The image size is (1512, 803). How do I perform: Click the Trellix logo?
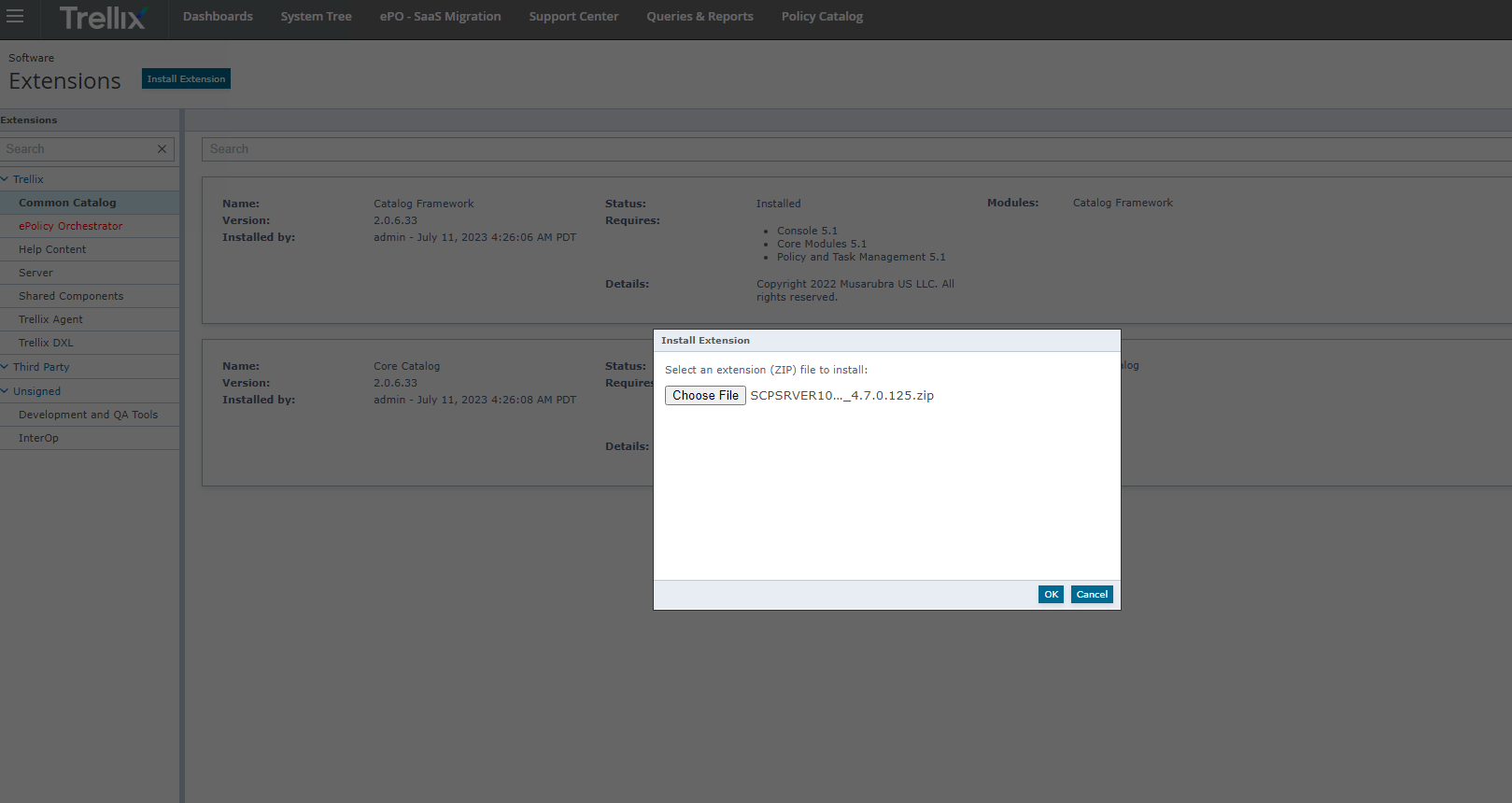click(102, 18)
